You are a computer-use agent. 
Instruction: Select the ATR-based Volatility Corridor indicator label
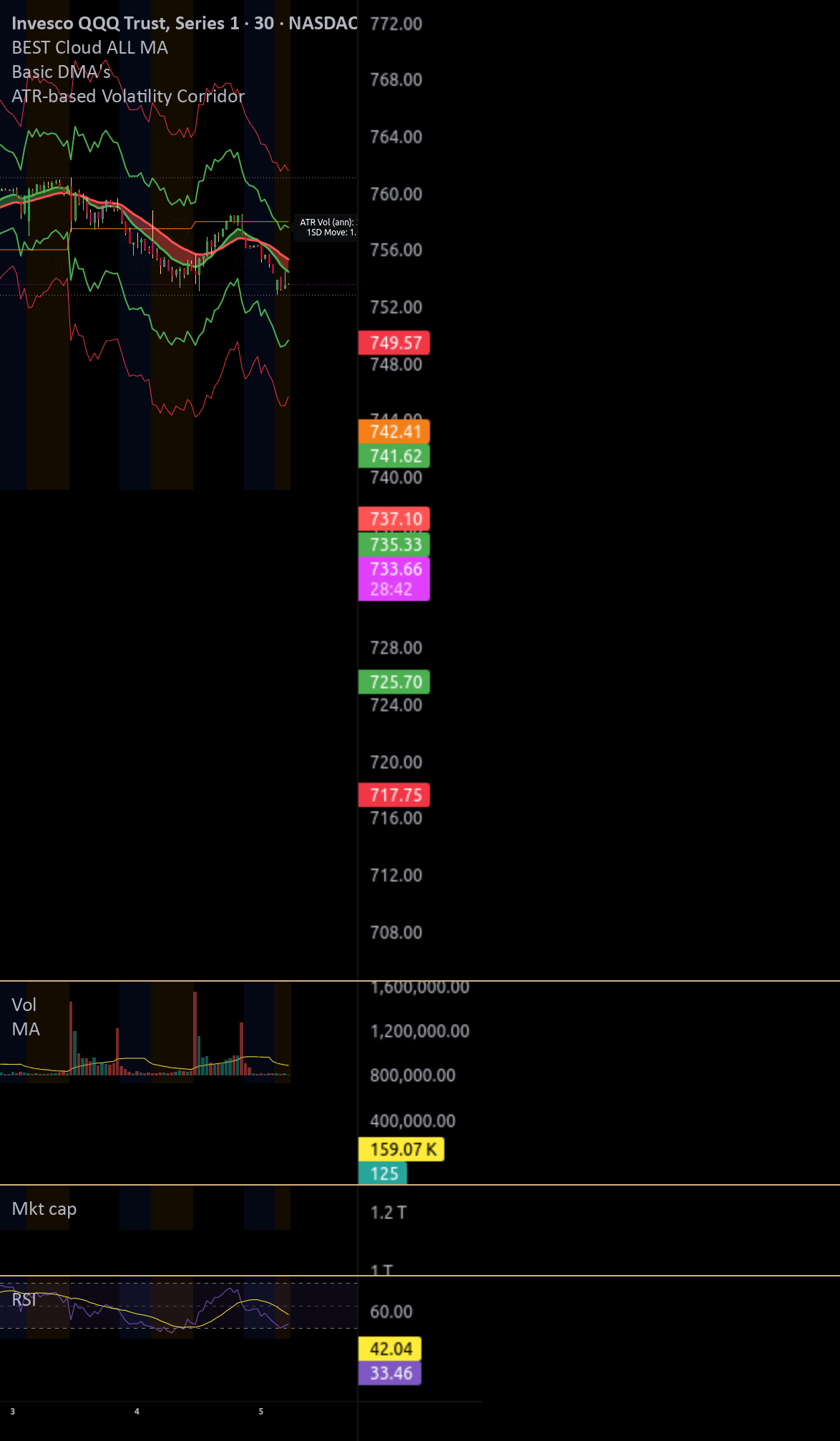point(128,96)
